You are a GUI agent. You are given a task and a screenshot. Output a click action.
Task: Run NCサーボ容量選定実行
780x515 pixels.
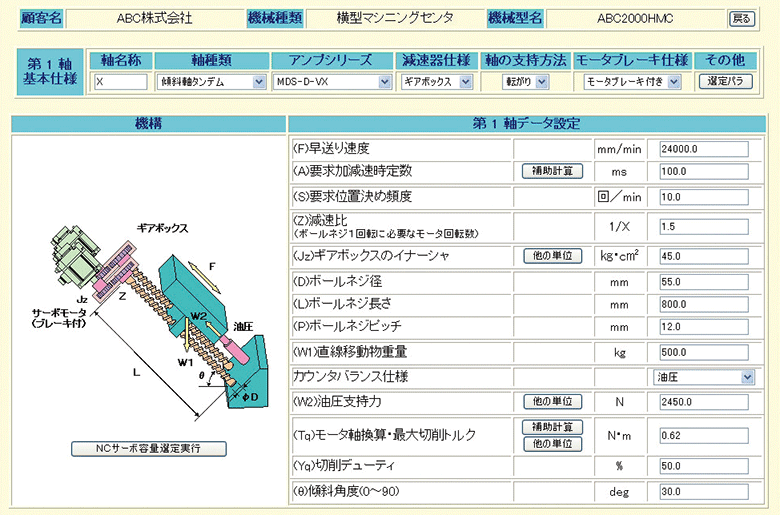pos(149,448)
